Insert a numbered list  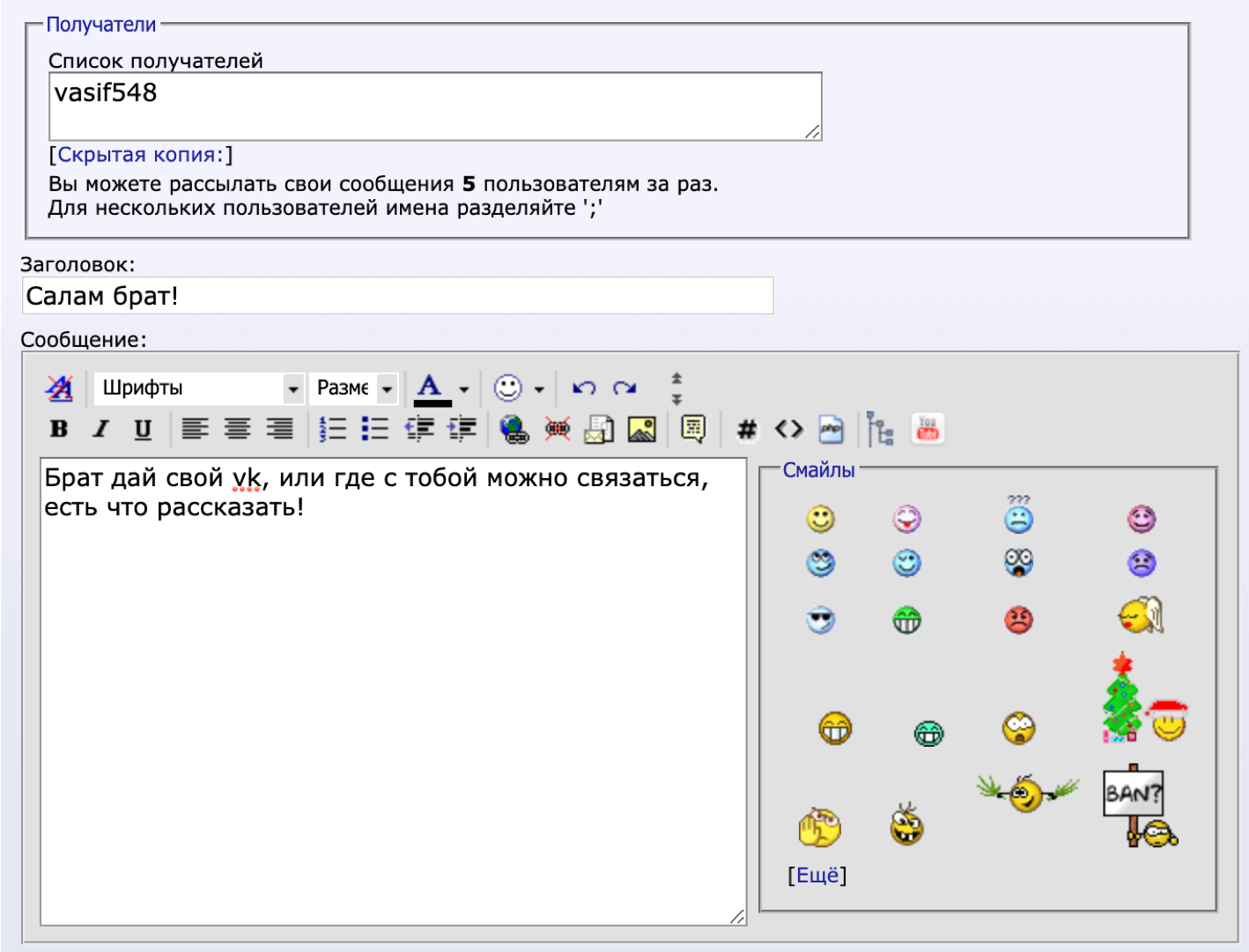[333, 429]
